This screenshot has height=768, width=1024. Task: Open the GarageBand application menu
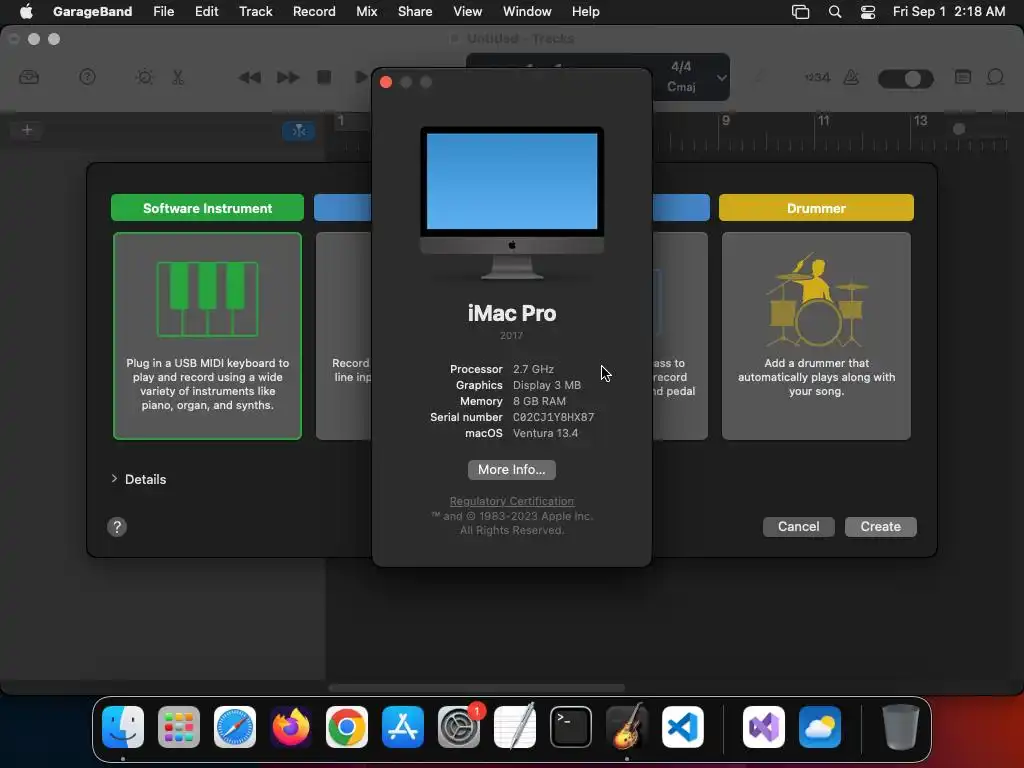tap(92, 11)
